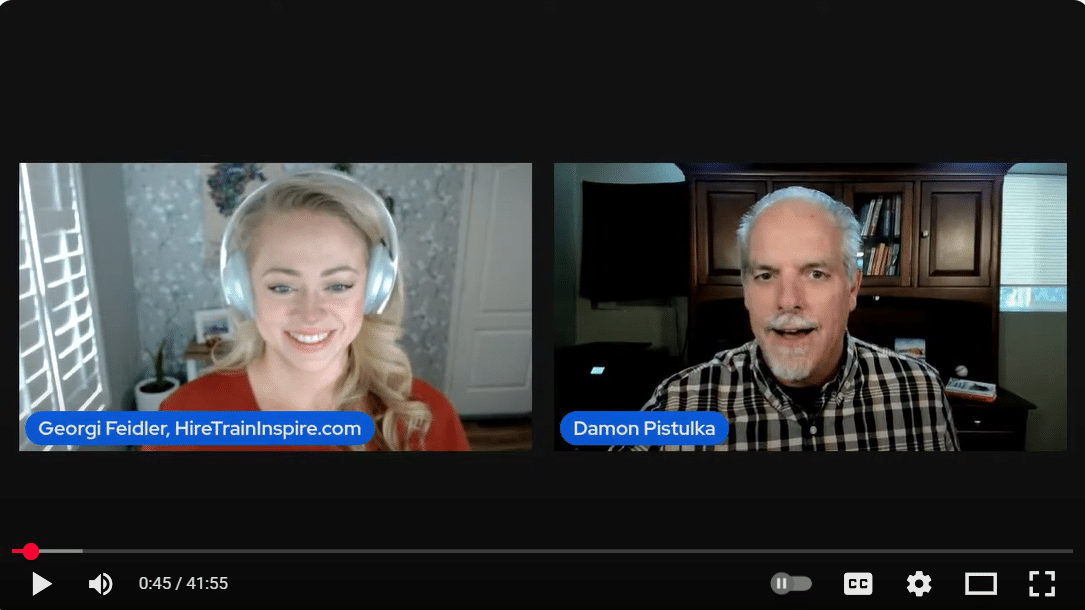Enter fullscreen mode
Viewport: 1085px width, 610px height.
click(x=1042, y=584)
